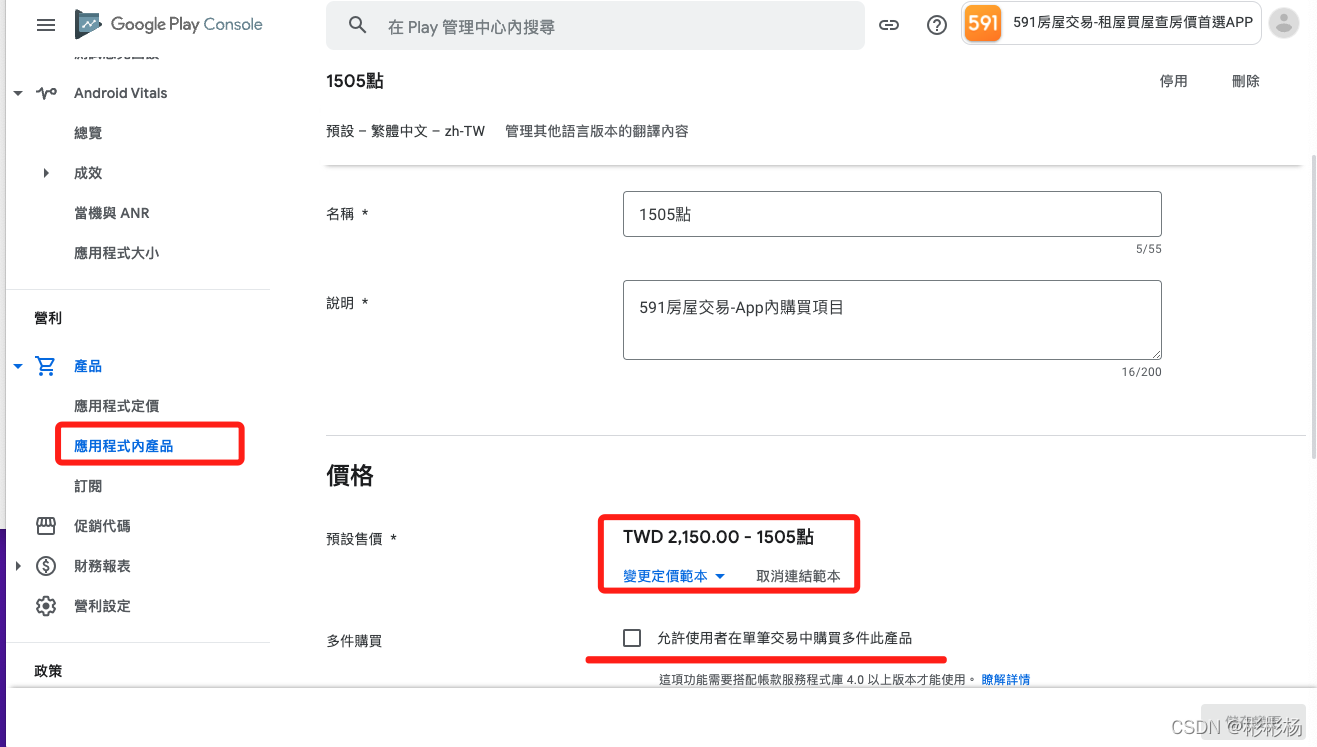
Task: Focus the Play Console search field
Action: point(595,26)
